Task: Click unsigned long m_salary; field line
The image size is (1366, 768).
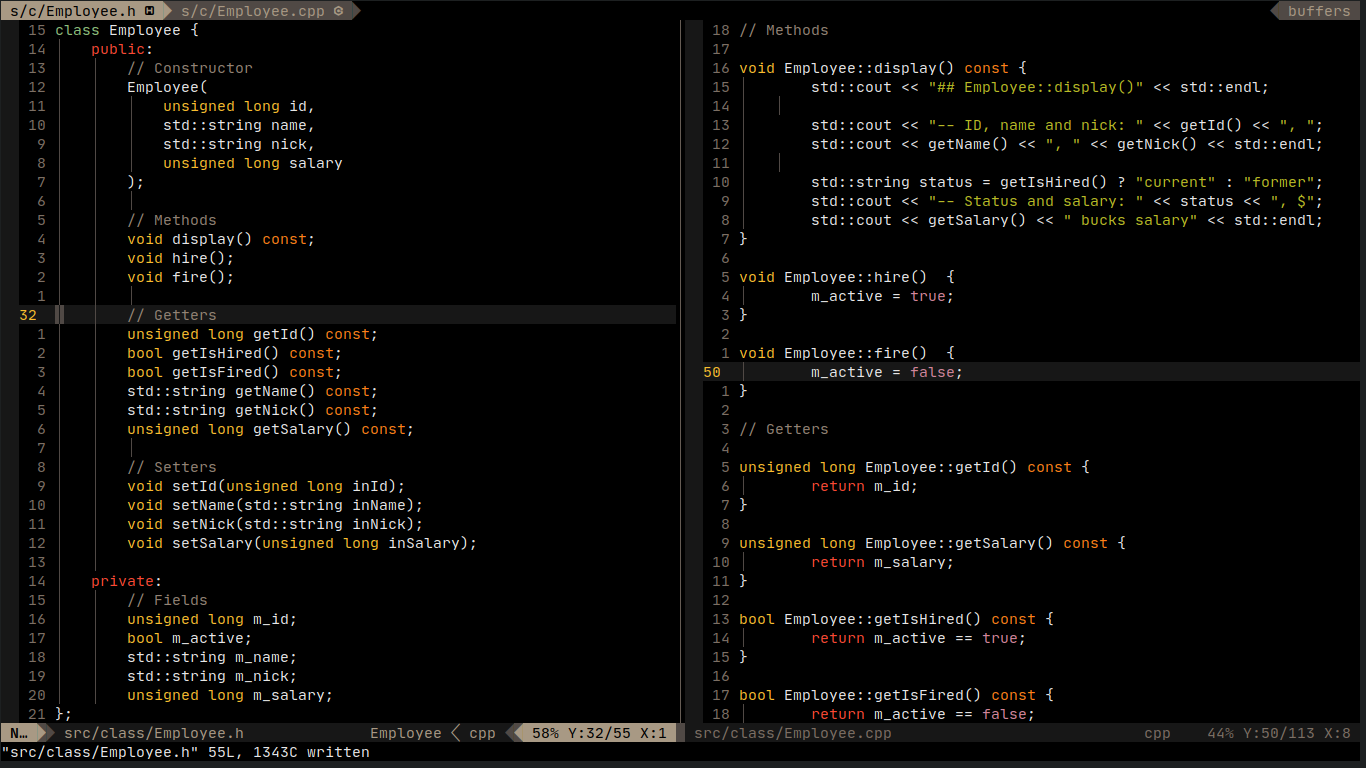Action: [x=230, y=695]
